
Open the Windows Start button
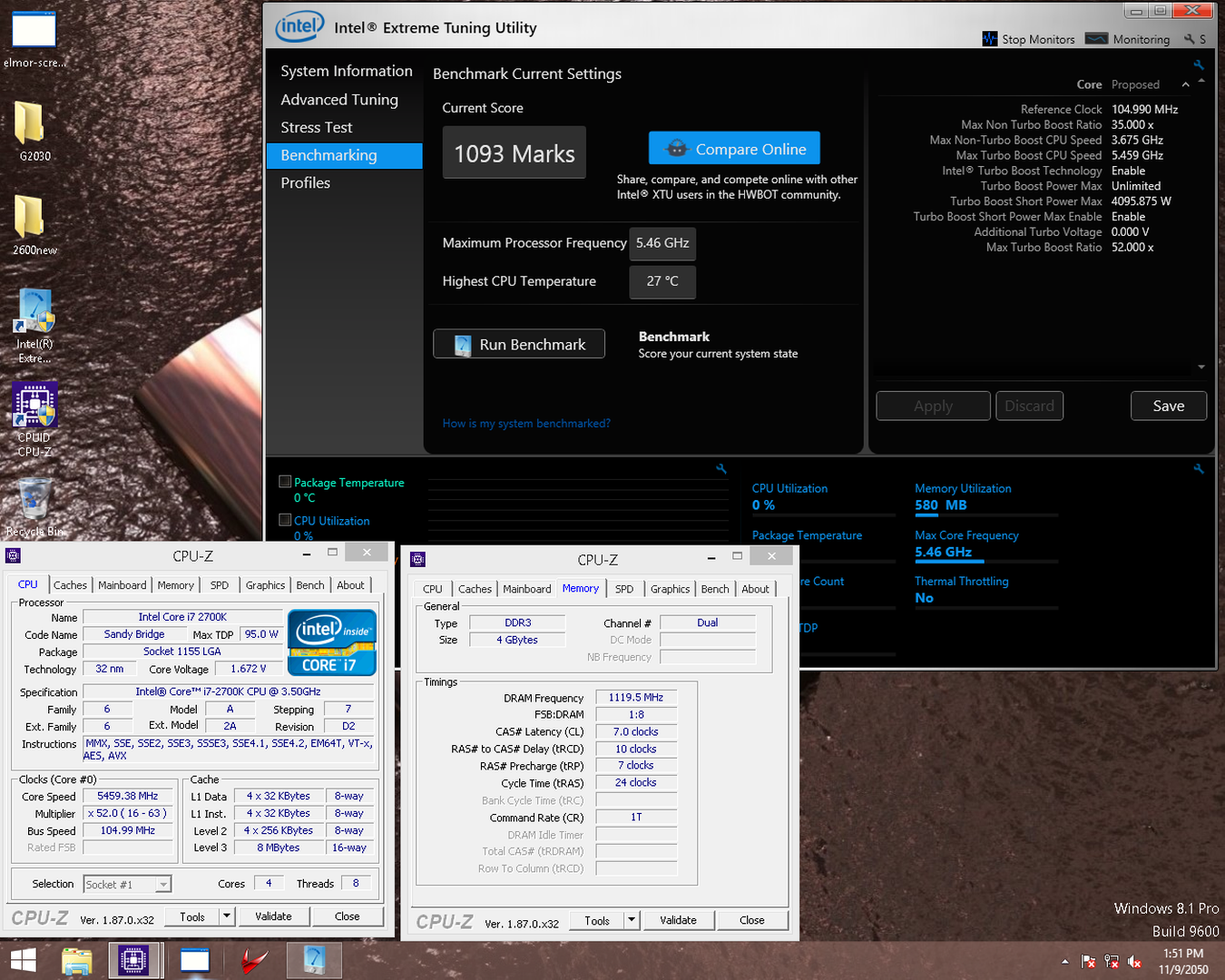click(23, 961)
